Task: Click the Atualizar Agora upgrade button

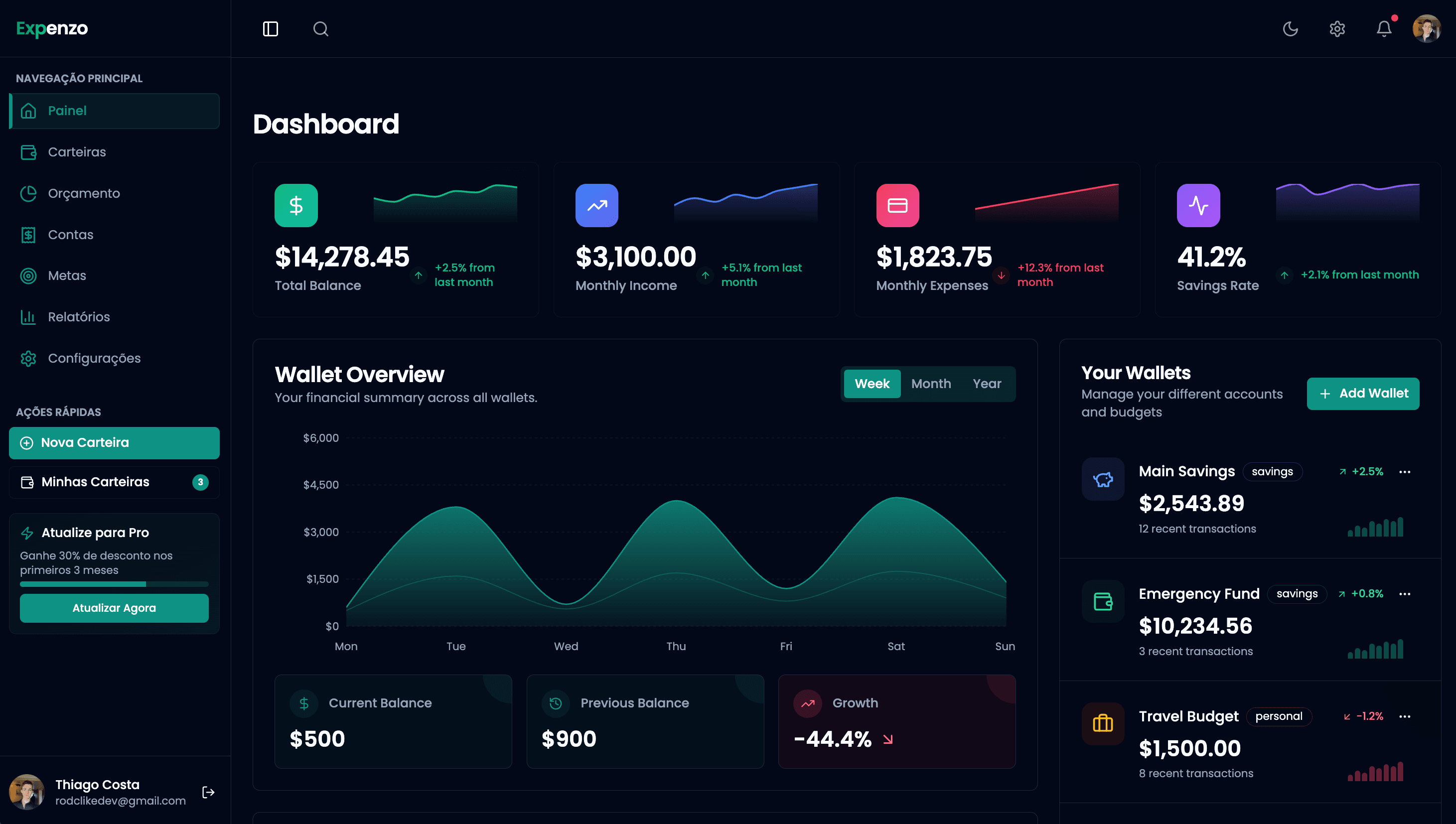Action: pos(114,608)
